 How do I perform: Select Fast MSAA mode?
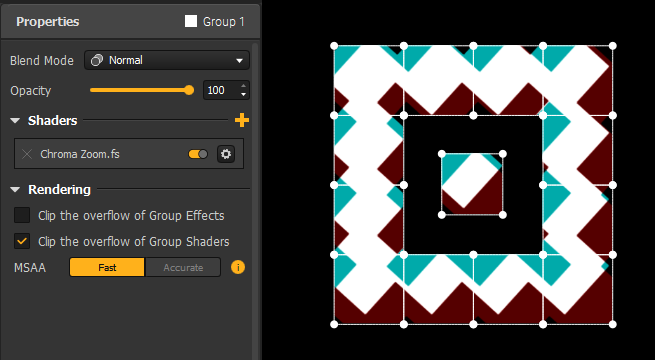[x=107, y=267]
